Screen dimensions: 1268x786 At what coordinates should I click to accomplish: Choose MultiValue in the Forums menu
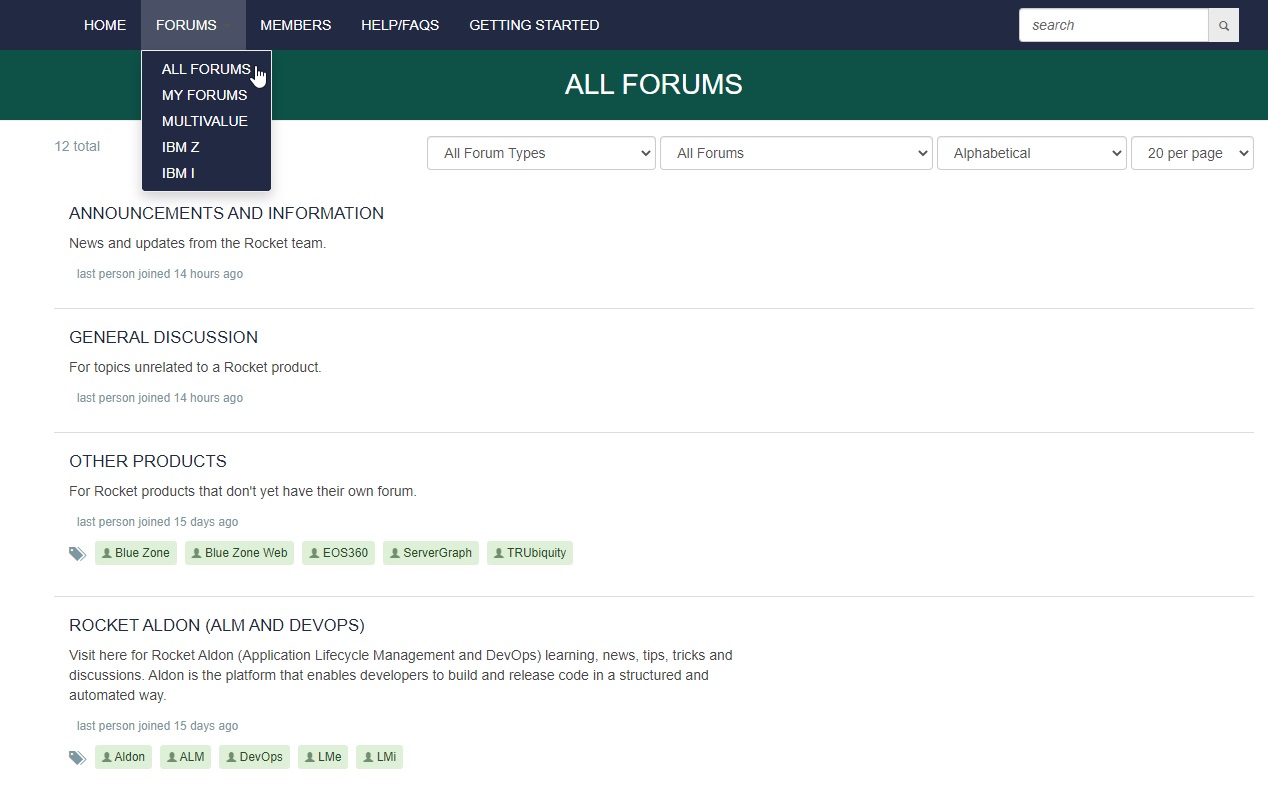[x=204, y=121]
